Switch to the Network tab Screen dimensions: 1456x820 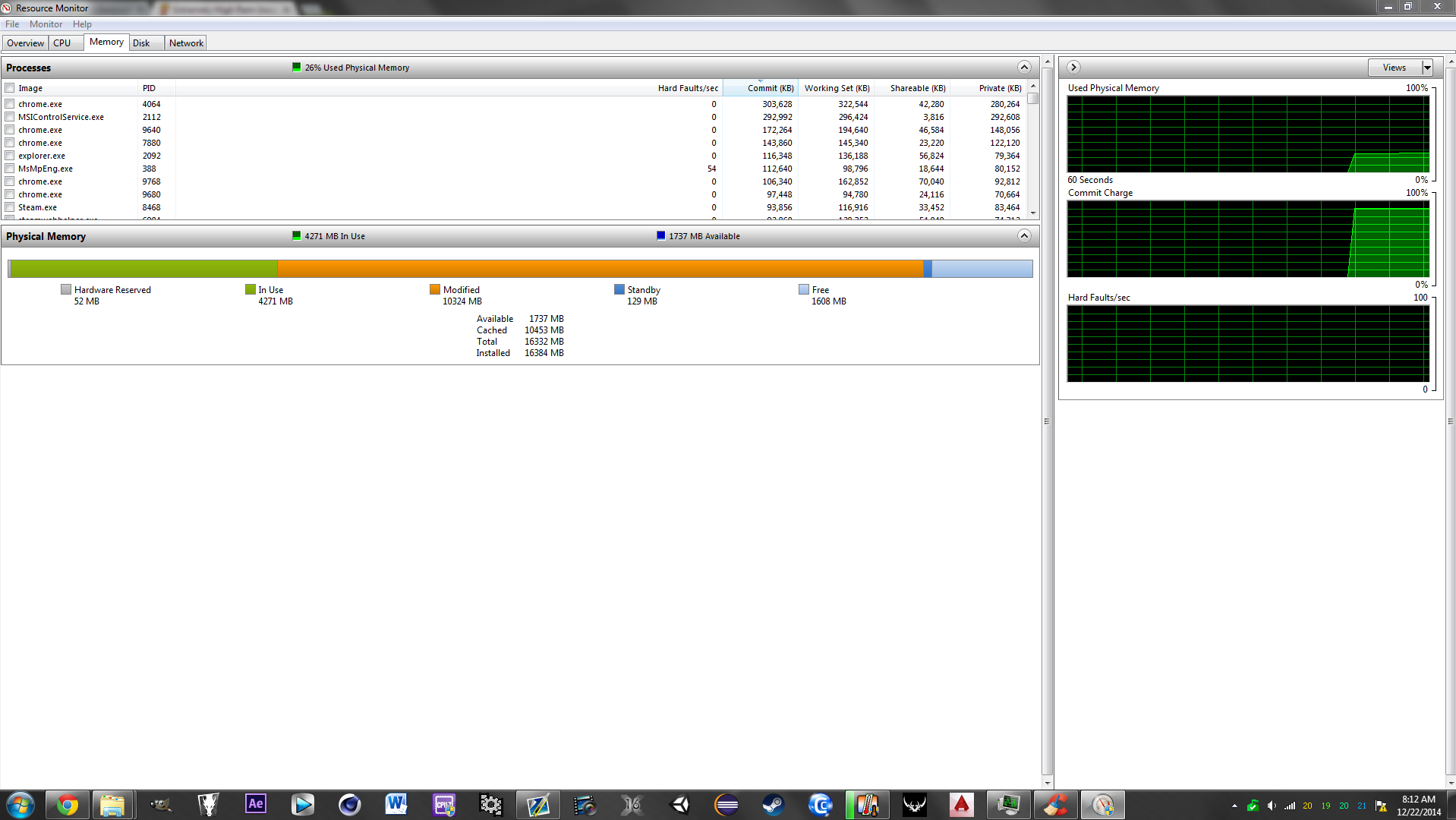(x=186, y=43)
